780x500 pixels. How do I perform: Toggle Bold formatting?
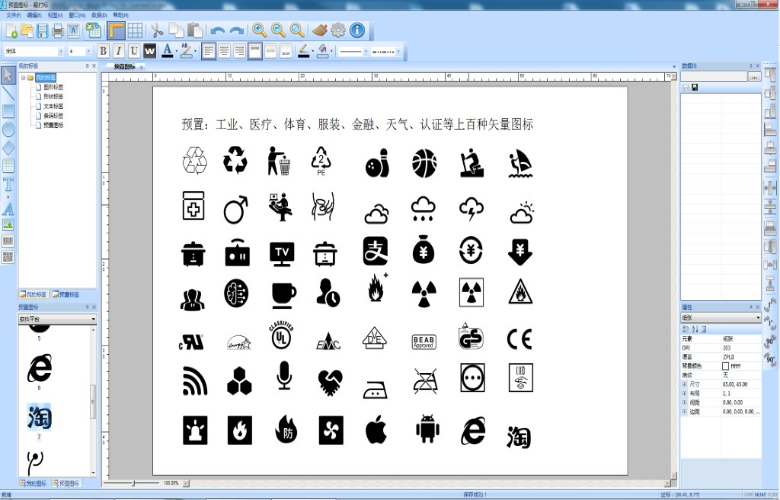click(x=103, y=51)
